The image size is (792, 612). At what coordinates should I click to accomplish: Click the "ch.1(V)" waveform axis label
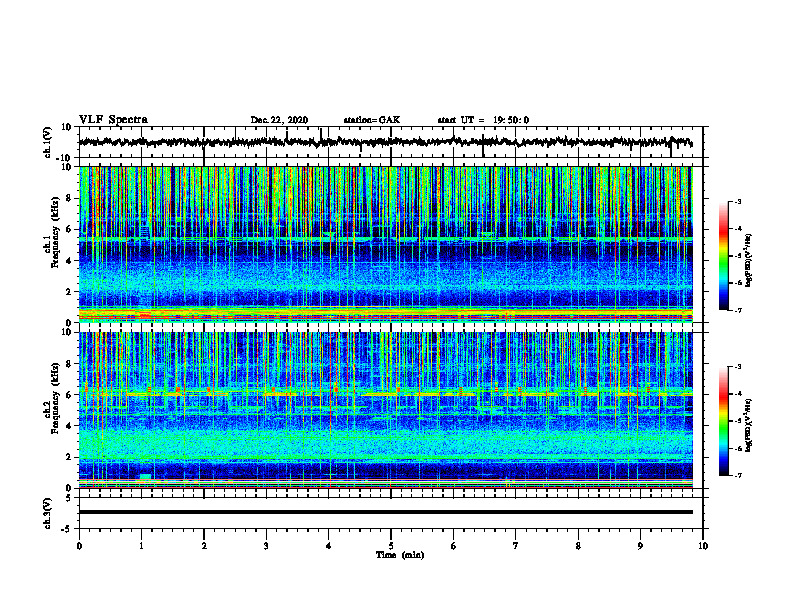tap(47, 142)
